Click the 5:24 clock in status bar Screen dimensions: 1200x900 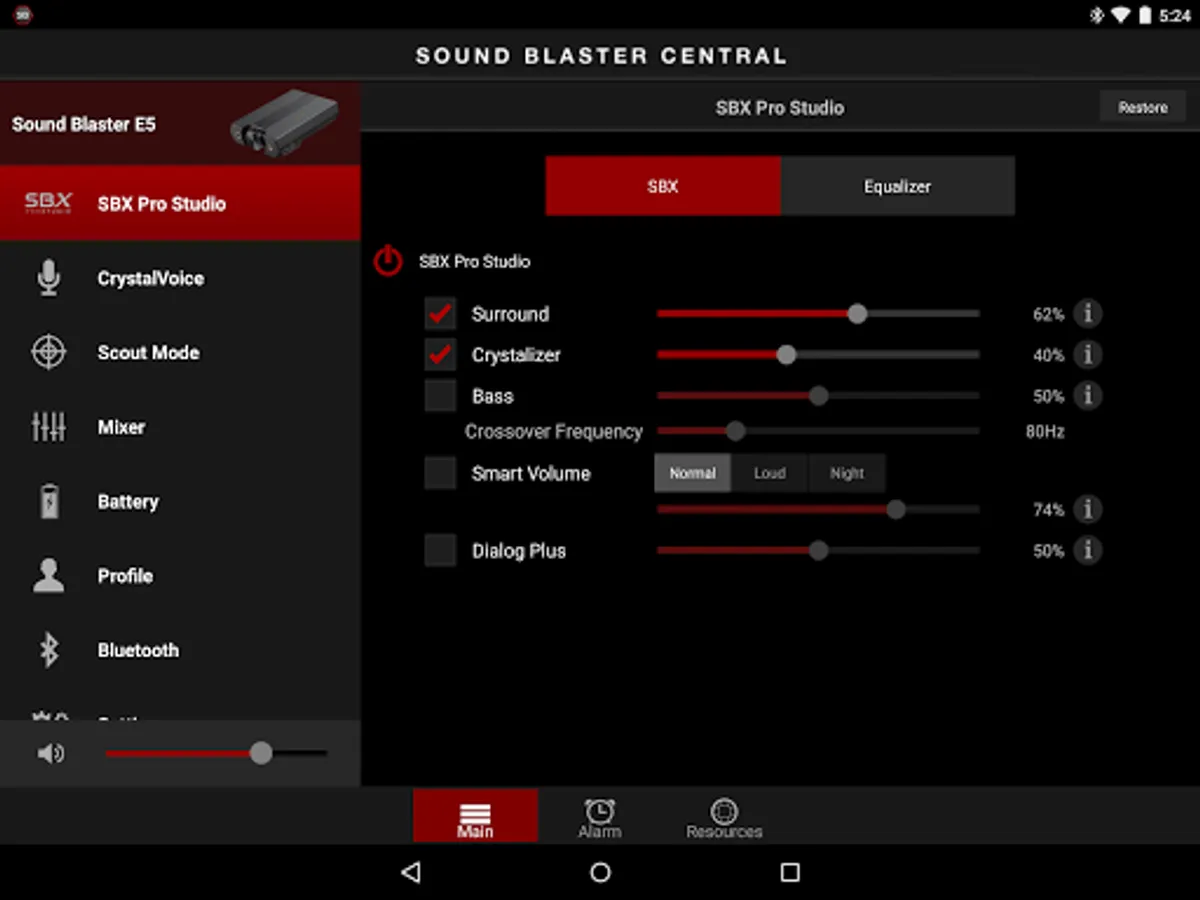[1175, 16]
